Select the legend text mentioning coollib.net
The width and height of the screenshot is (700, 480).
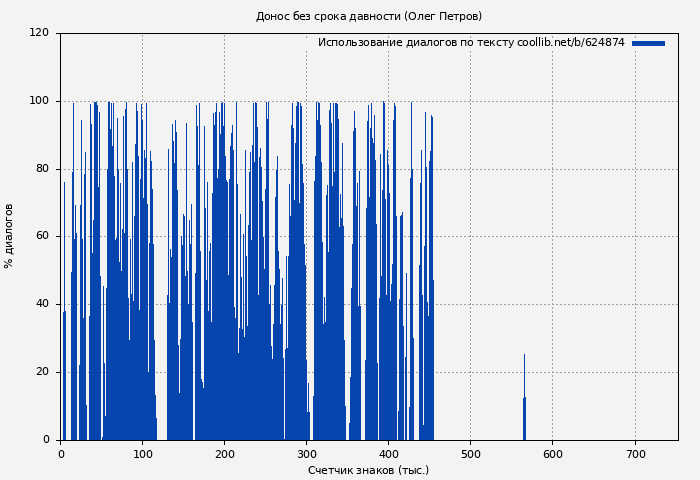click(x=470, y=43)
